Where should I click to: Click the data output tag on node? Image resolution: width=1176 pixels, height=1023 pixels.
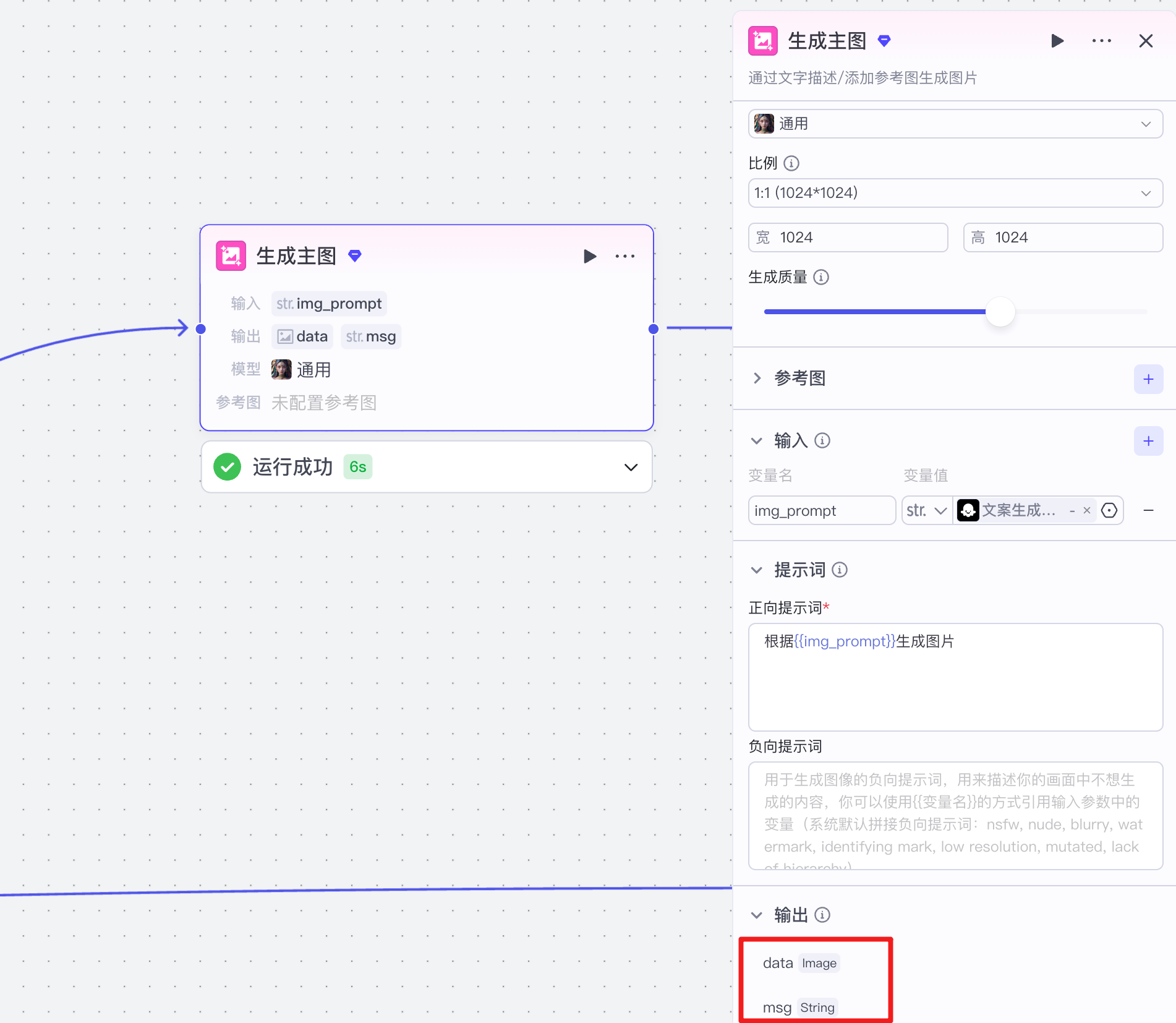[302, 336]
